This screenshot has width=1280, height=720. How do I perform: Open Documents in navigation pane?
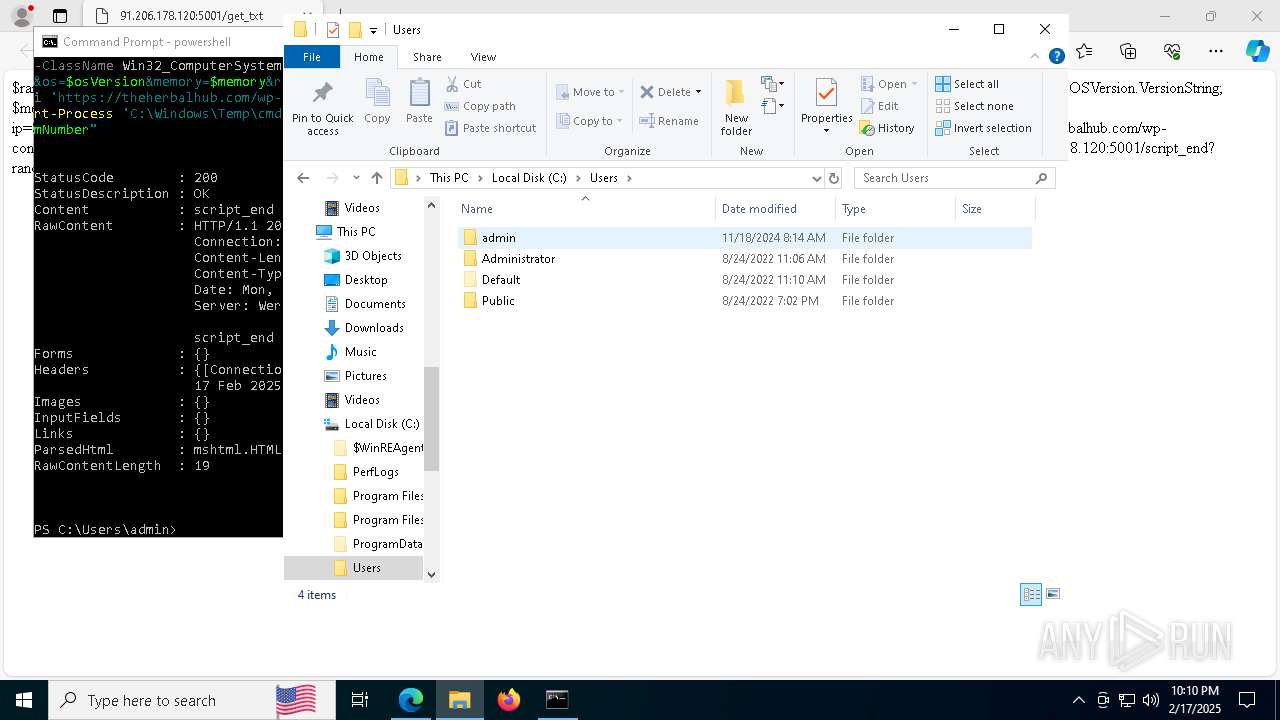click(375, 304)
